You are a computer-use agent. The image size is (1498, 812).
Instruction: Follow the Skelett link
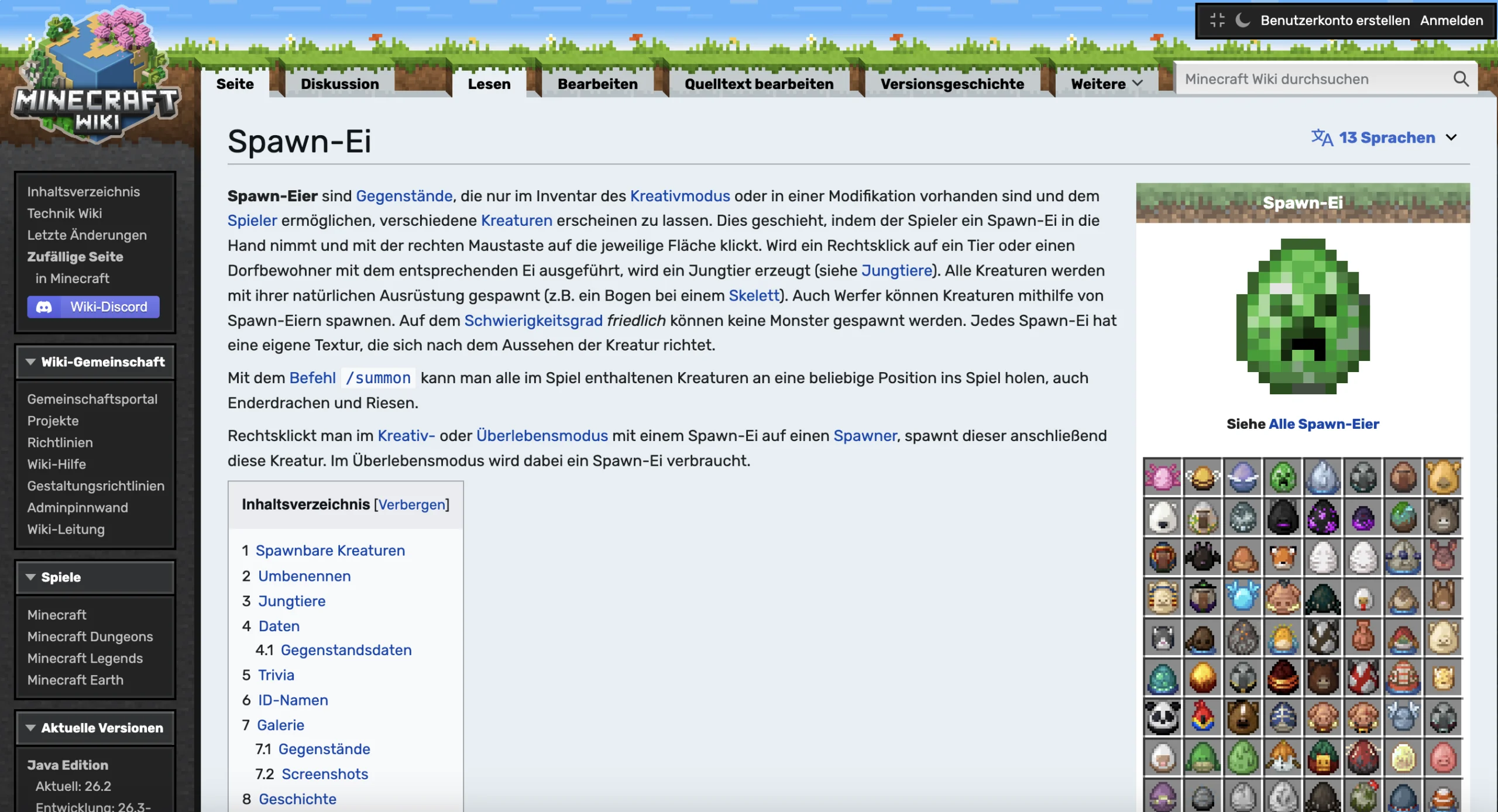[x=754, y=295]
